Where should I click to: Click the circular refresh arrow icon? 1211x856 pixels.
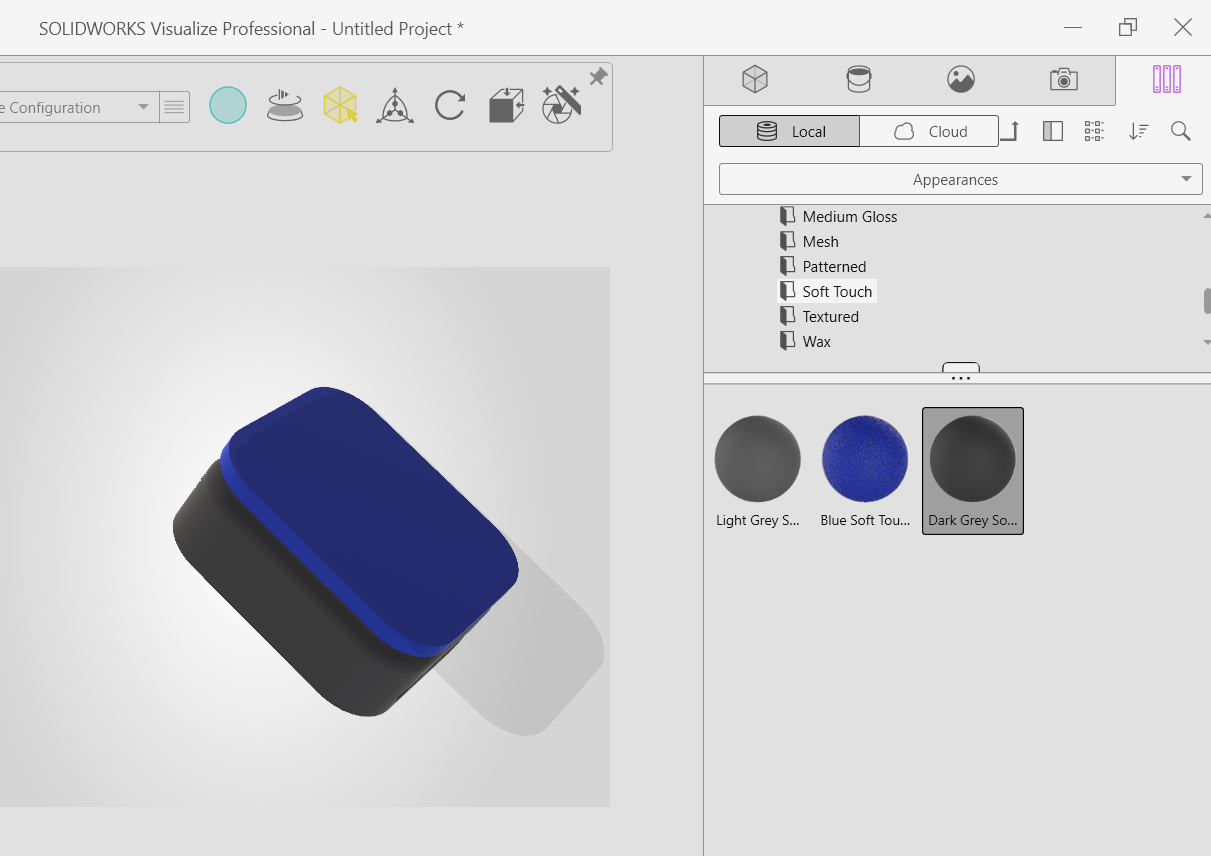450,105
